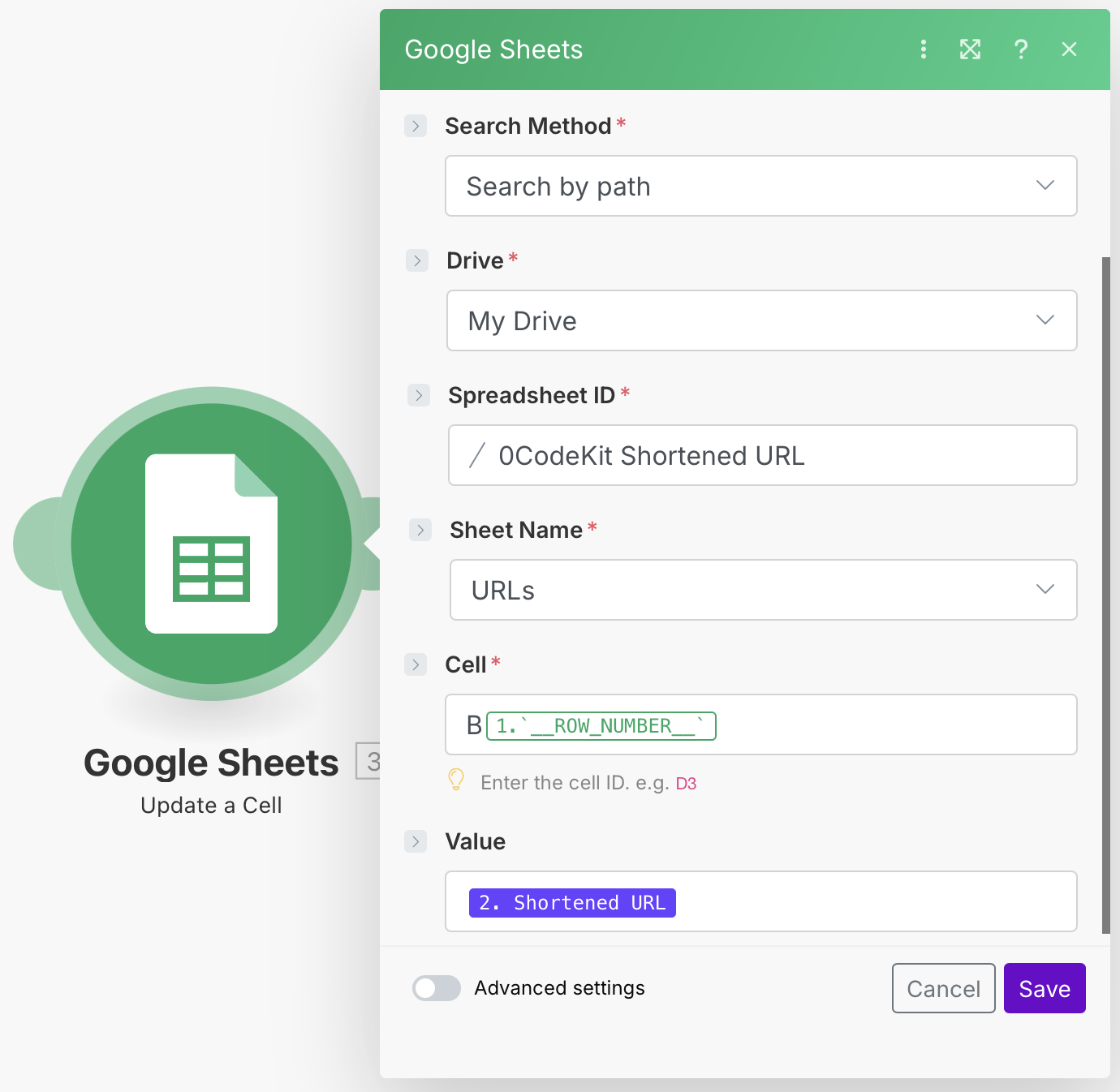The image size is (1120, 1092).
Task: Click the Sheet Name label
Action: click(x=516, y=530)
